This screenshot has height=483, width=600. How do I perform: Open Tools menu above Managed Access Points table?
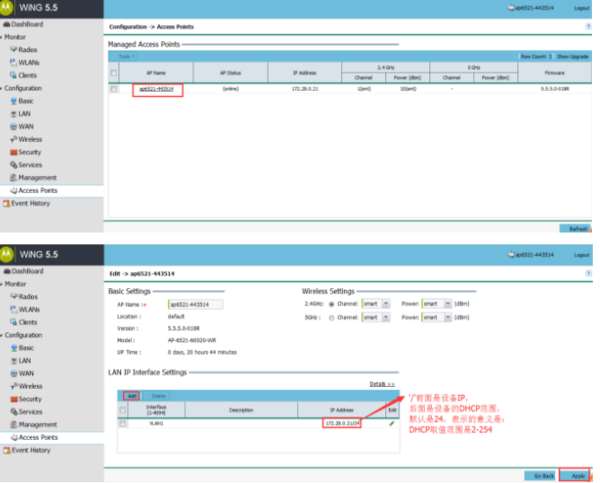click(x=126, y=56)
